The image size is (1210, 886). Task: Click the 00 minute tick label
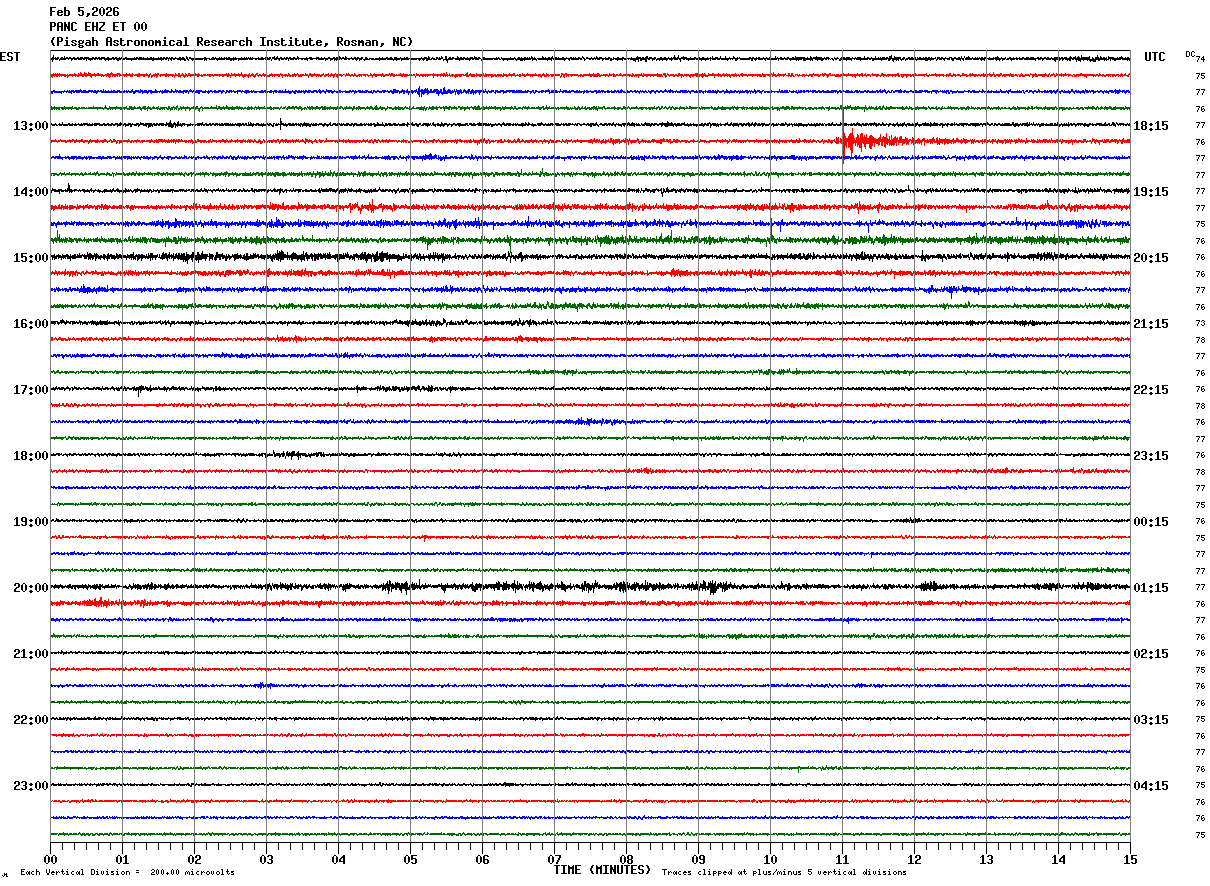[x=50, y=859]
